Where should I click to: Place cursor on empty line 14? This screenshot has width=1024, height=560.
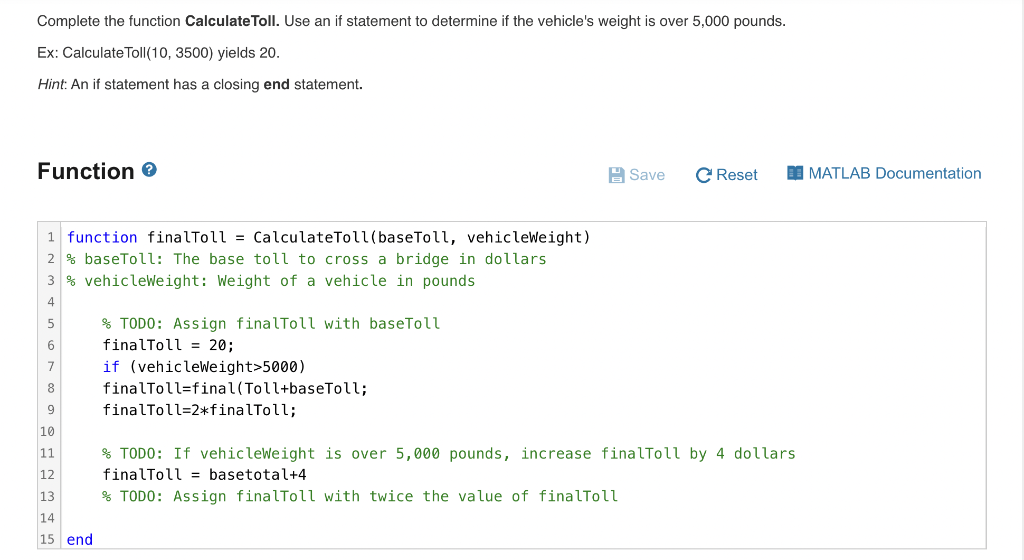[522, 518]
